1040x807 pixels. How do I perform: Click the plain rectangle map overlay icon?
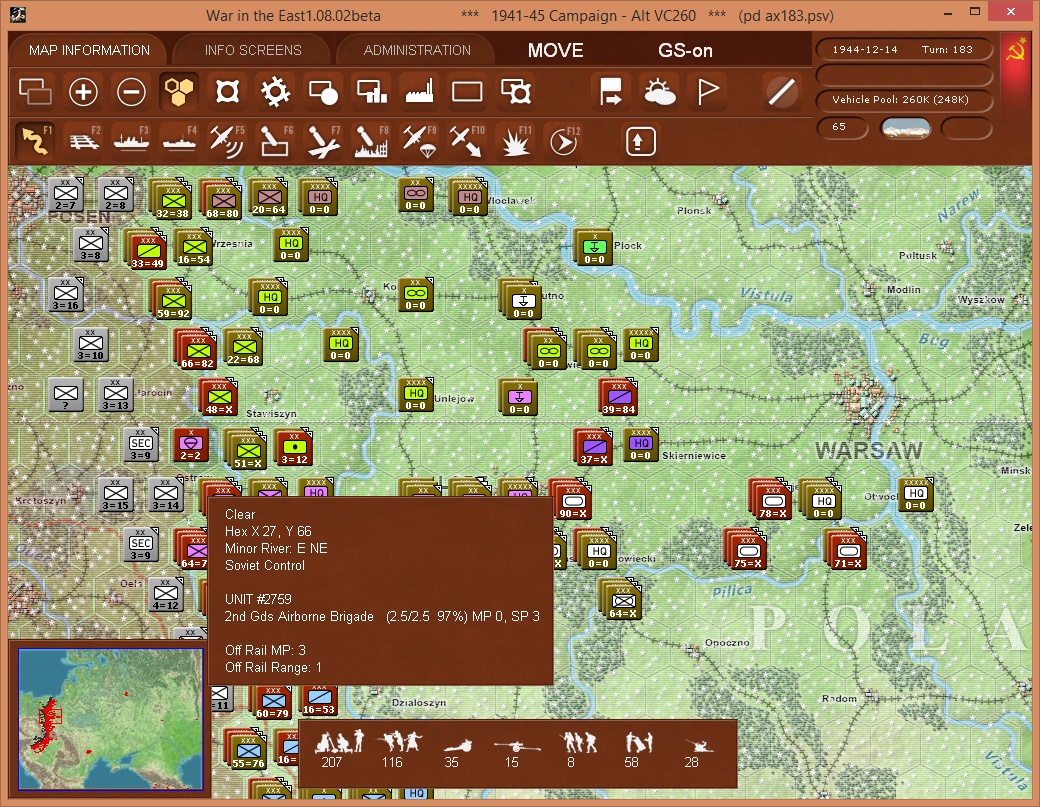467,92
